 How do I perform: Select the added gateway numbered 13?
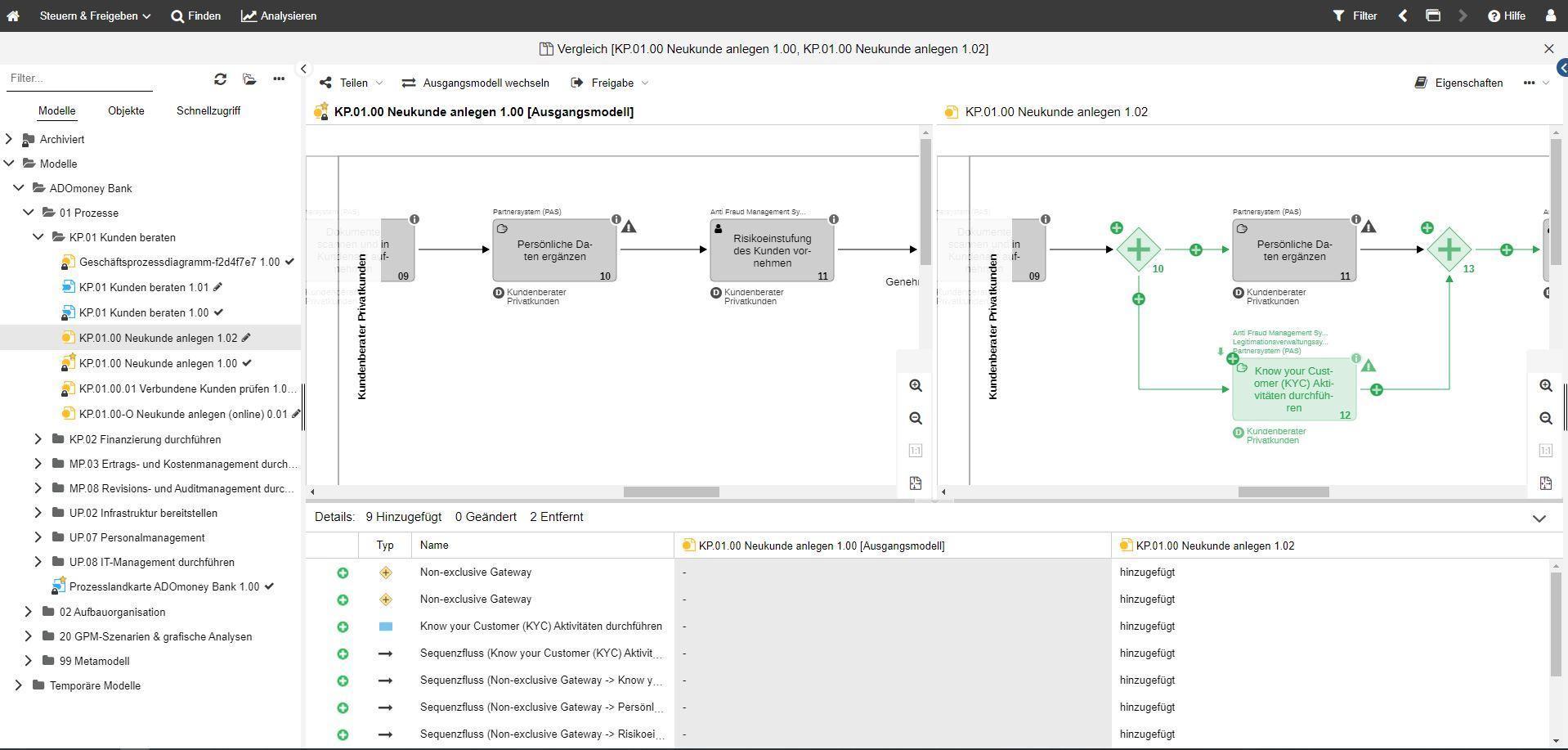(x=1449, y=249)
